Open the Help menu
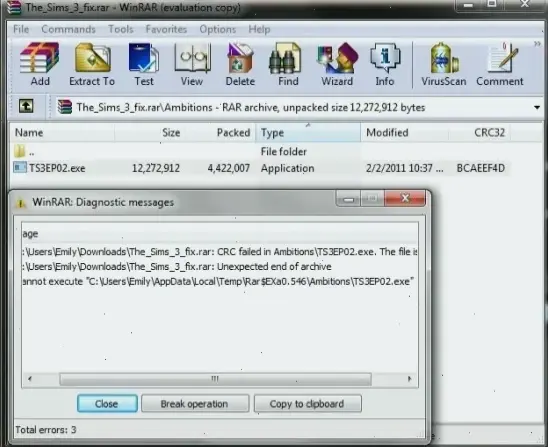This screenshot has height=447, width=548. 259,29
